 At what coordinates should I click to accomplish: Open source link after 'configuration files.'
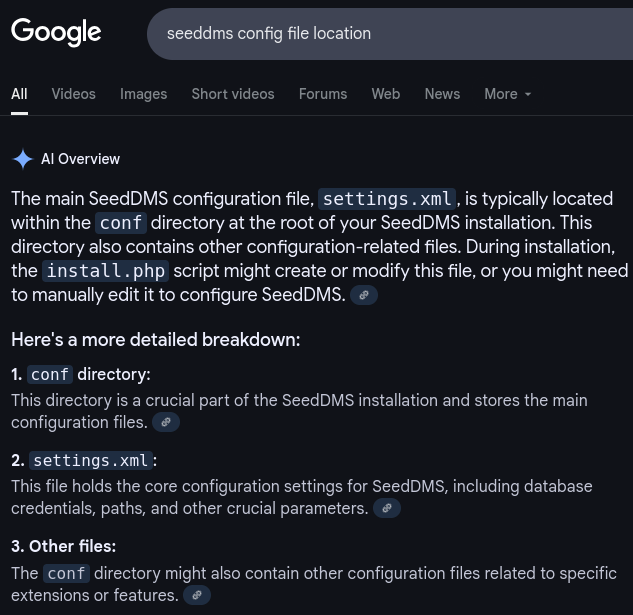tap(166, 422)
